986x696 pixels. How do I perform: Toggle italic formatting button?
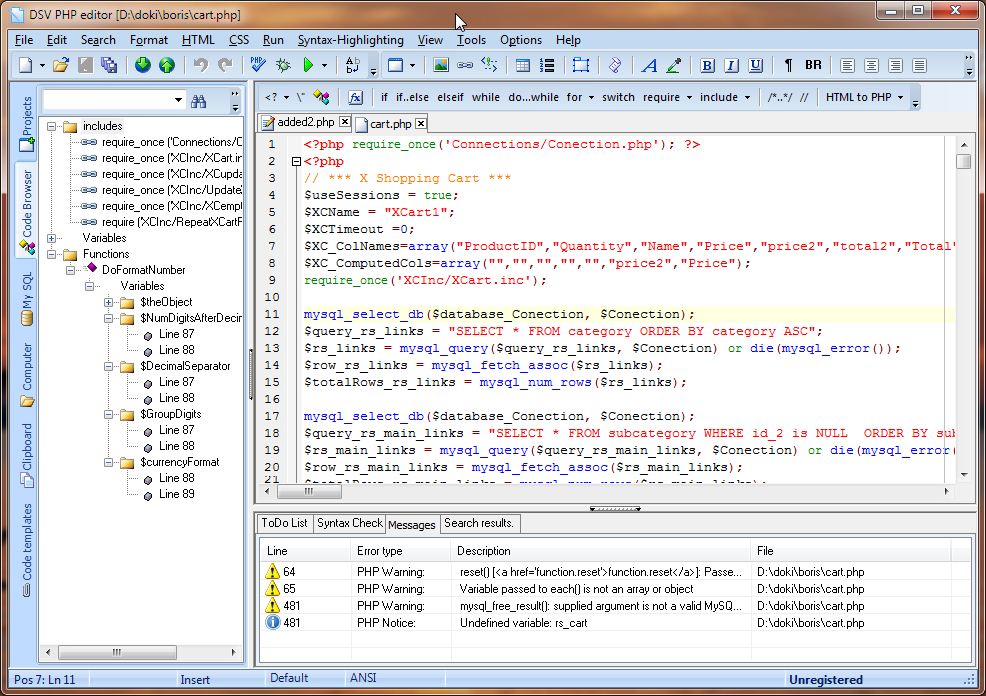tap(731, 66)
